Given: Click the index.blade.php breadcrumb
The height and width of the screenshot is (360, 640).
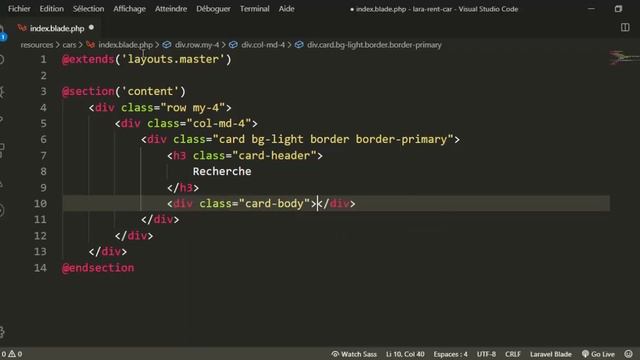Looking at the screenshot, I should tap(125, 45).
